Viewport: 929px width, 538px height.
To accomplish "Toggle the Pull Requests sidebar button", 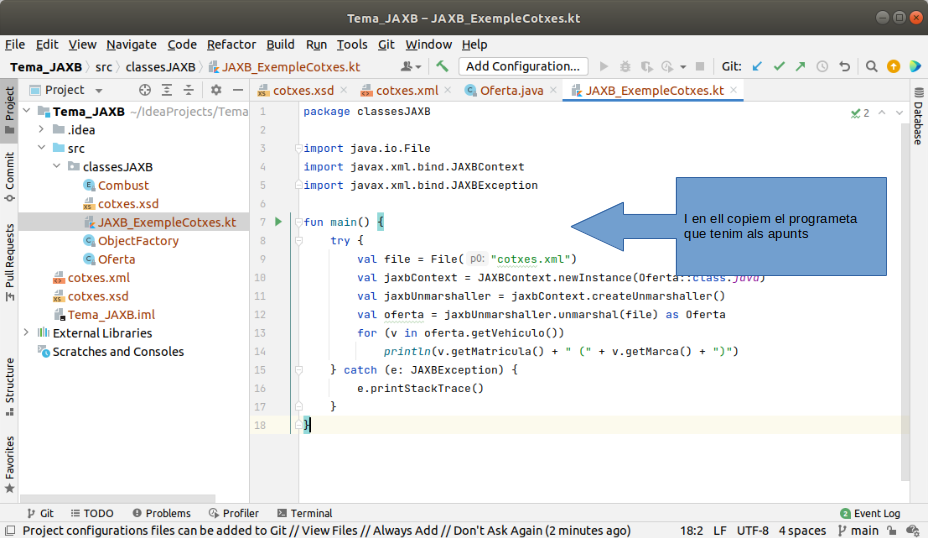I will (x=9, y=262).
